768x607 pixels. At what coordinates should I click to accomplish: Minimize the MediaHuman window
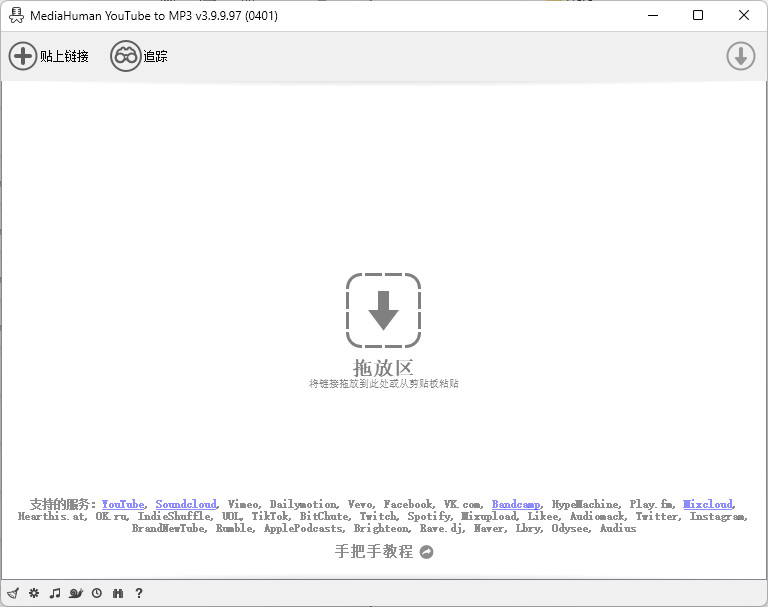point(653,15)
